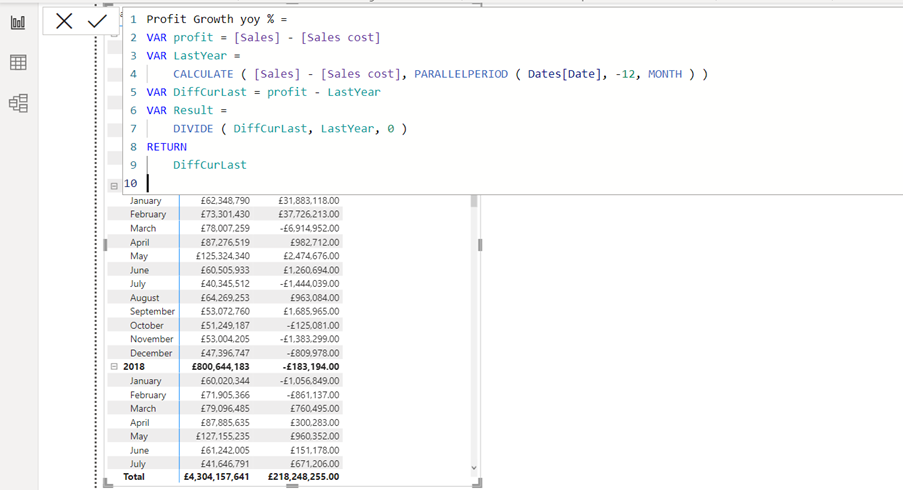This screenshot has height=490, width=903.
Task: Open the Model relationships view
Action: 18,103
